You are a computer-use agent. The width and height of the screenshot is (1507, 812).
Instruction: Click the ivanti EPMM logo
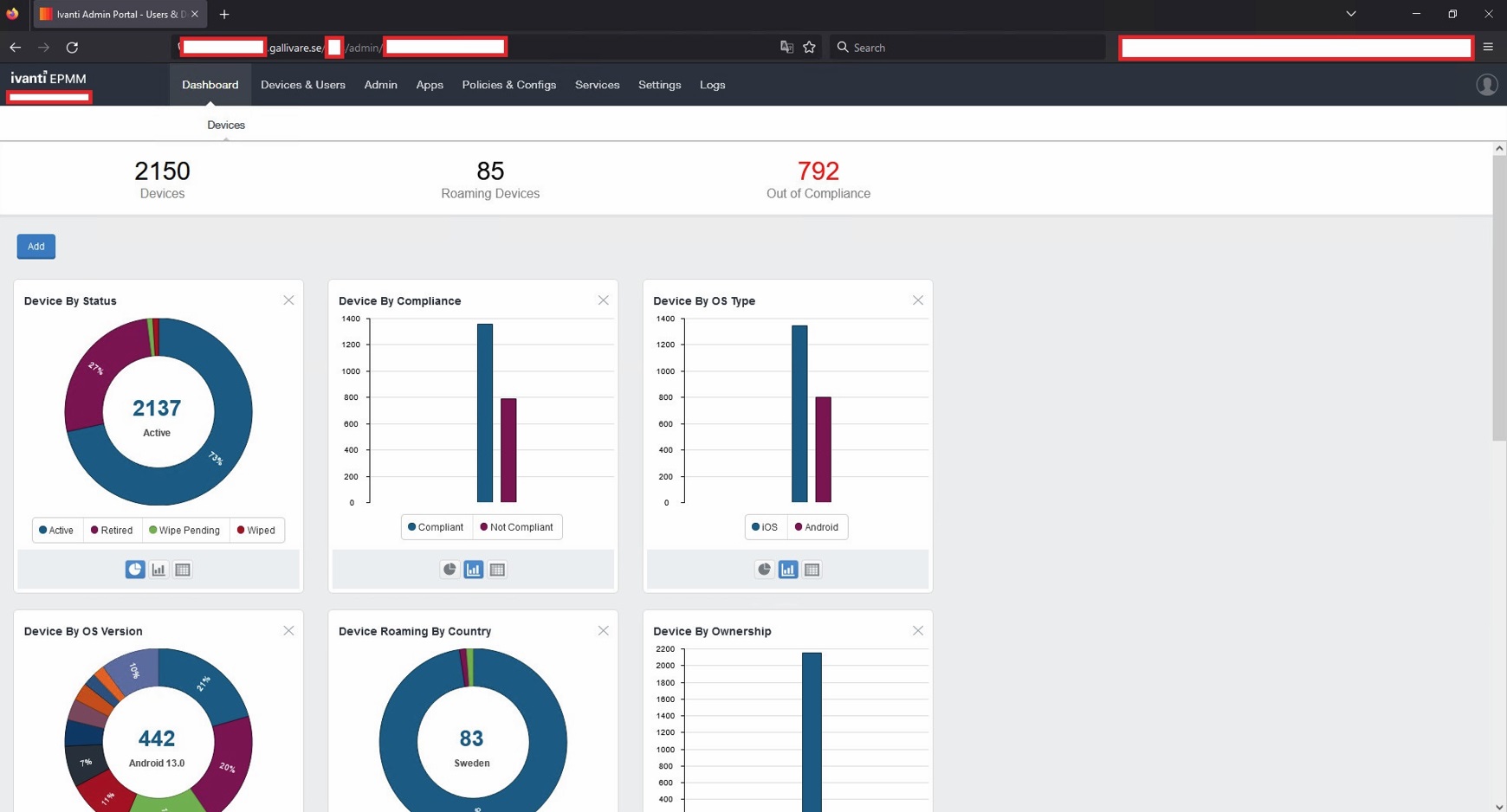pos(49,78)
